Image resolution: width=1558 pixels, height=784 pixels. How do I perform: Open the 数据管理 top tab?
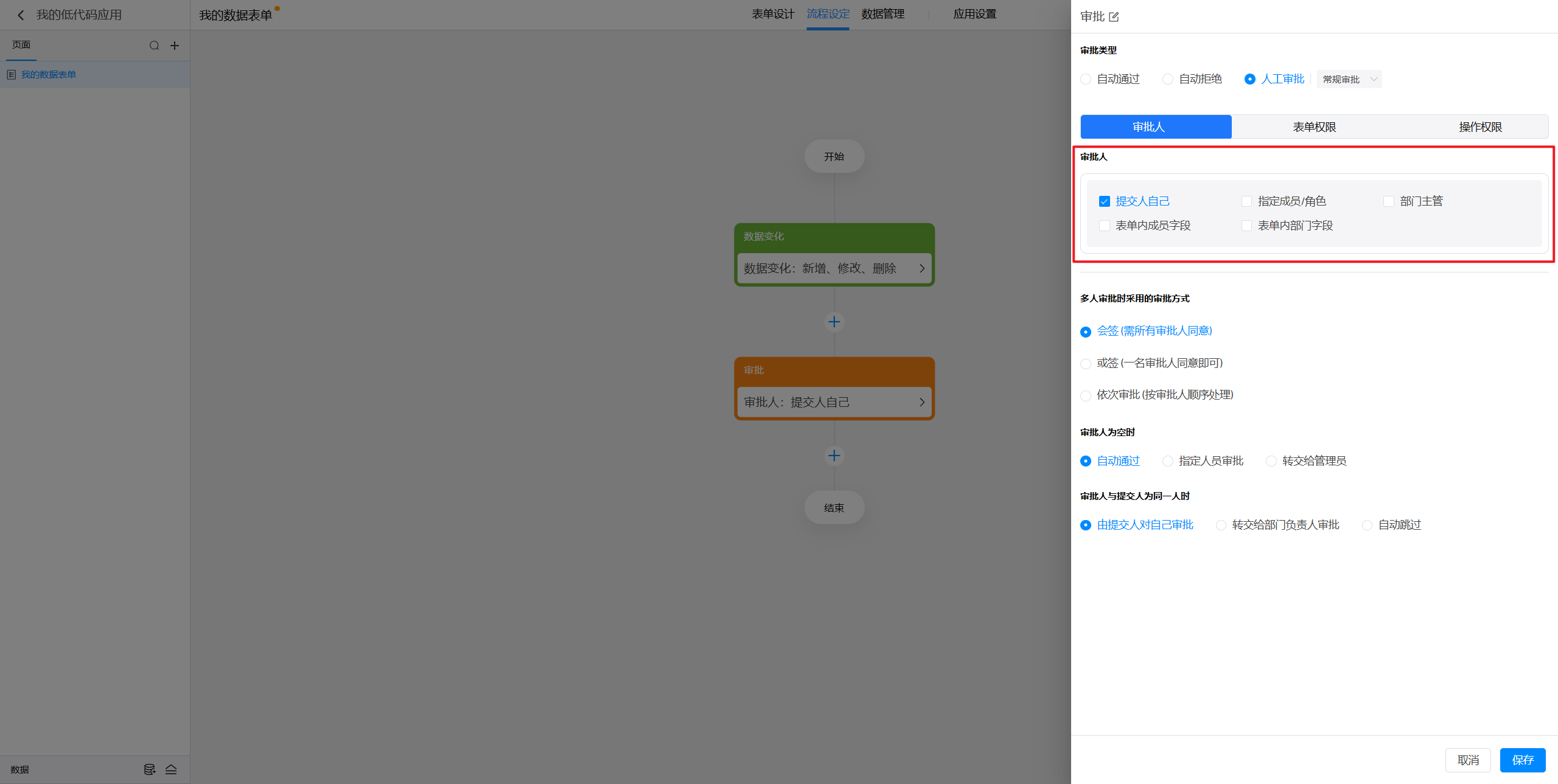pyautogui.click(x=882, y=14)
